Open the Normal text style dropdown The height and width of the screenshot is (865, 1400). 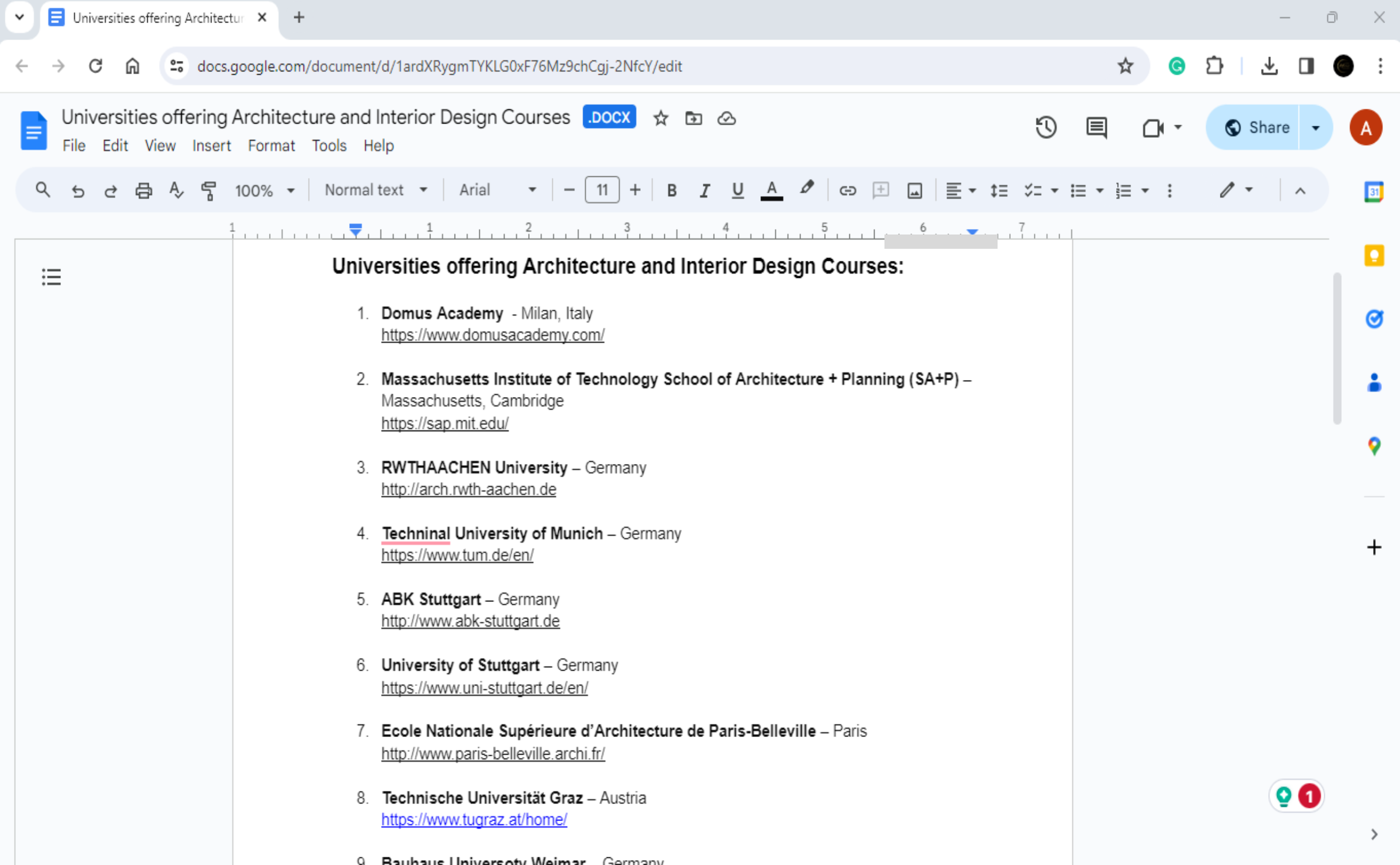[x=376, y=190]
